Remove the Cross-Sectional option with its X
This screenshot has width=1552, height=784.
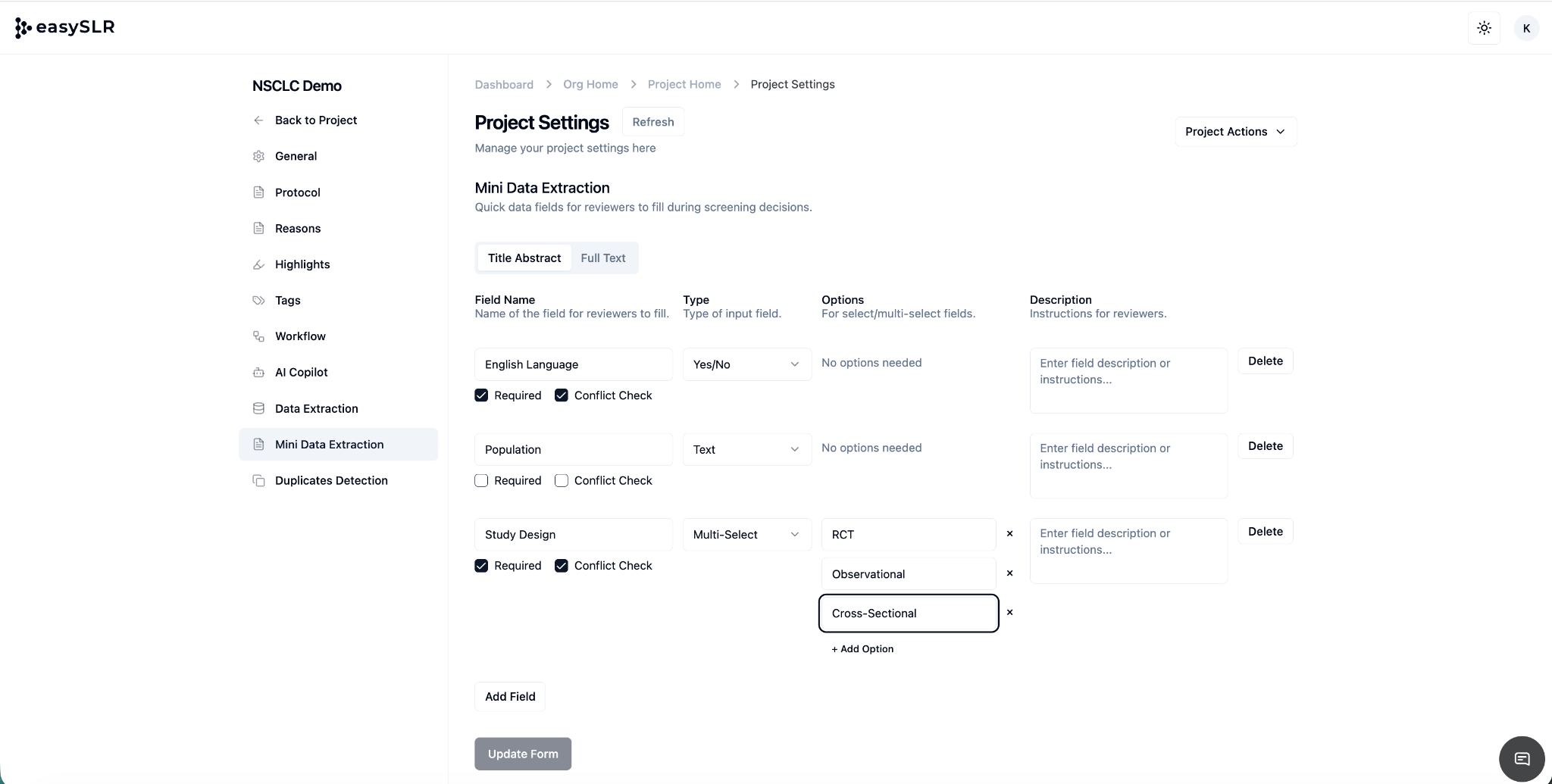point(1009,612)
